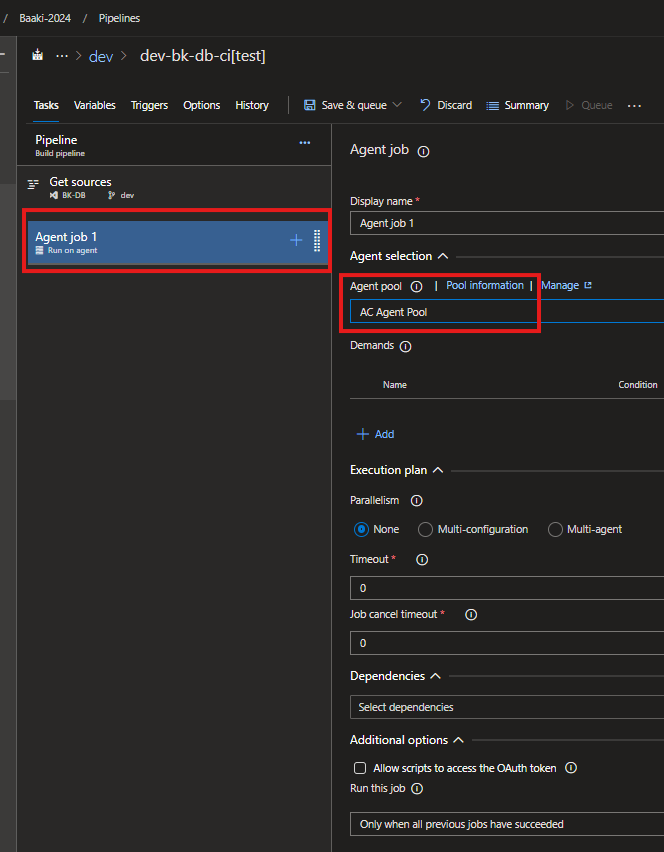Show info for Job cancel timeout
This screenshot has height=852, width=664.
tap(471, 615)
